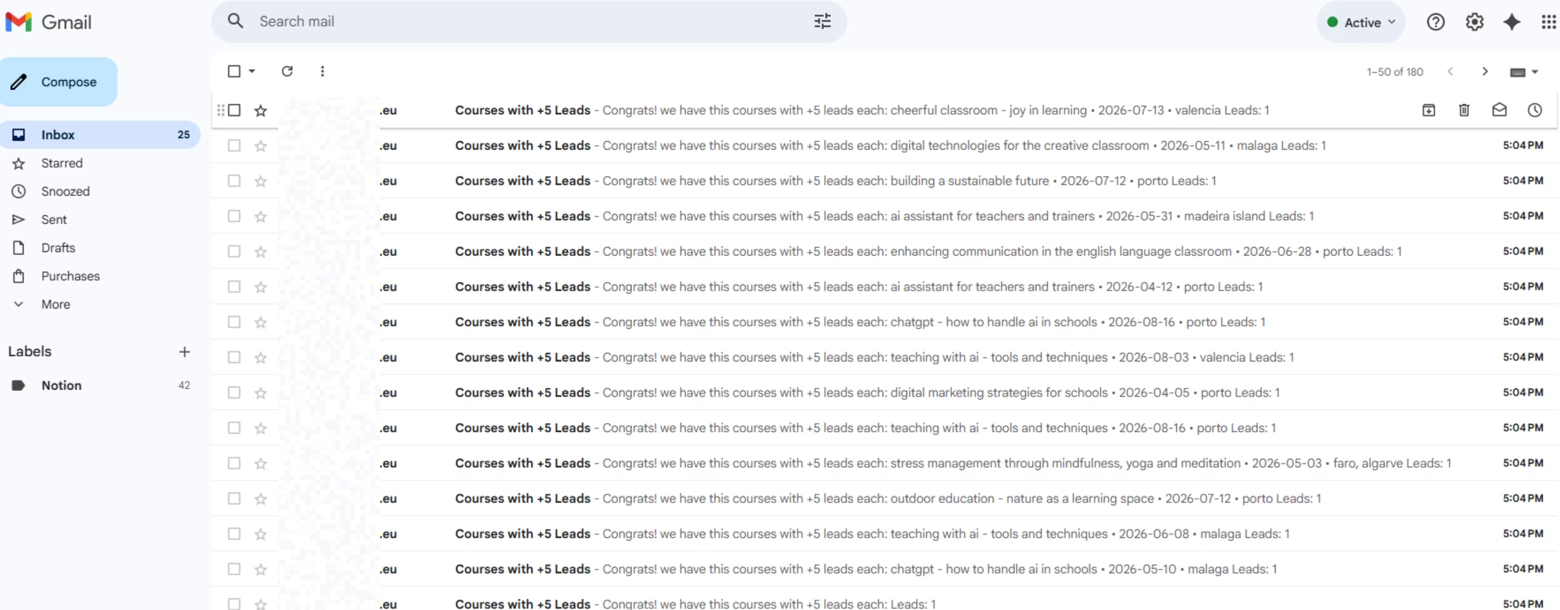Refresh the inbox message list
The image size is (1560, 610).
[287, 71]
